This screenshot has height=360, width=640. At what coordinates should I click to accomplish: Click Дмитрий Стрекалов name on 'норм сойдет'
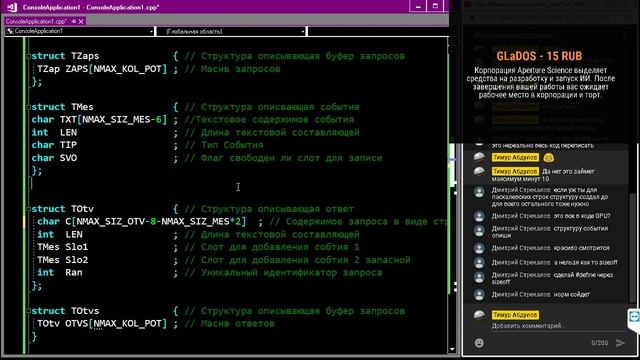[521, 294]
